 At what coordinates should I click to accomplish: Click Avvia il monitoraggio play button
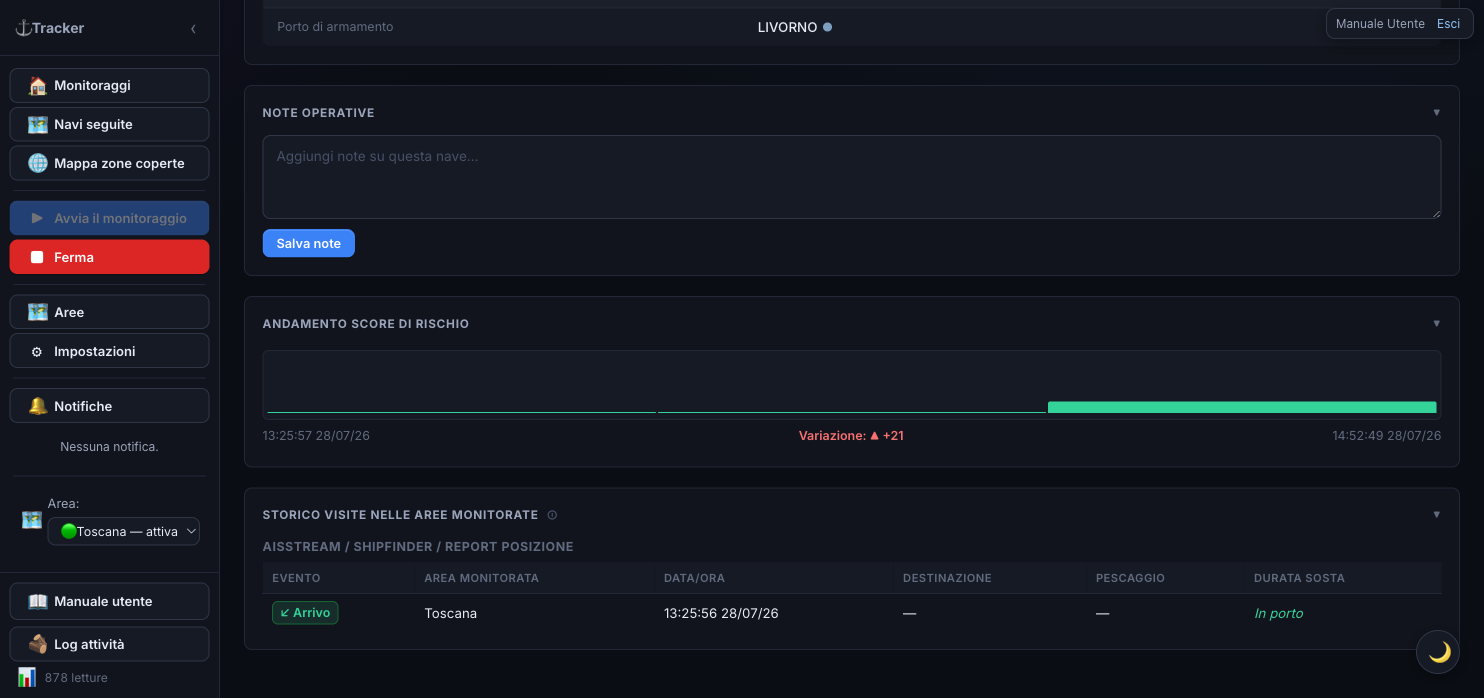pyautogui.click(x=109, y=218)
